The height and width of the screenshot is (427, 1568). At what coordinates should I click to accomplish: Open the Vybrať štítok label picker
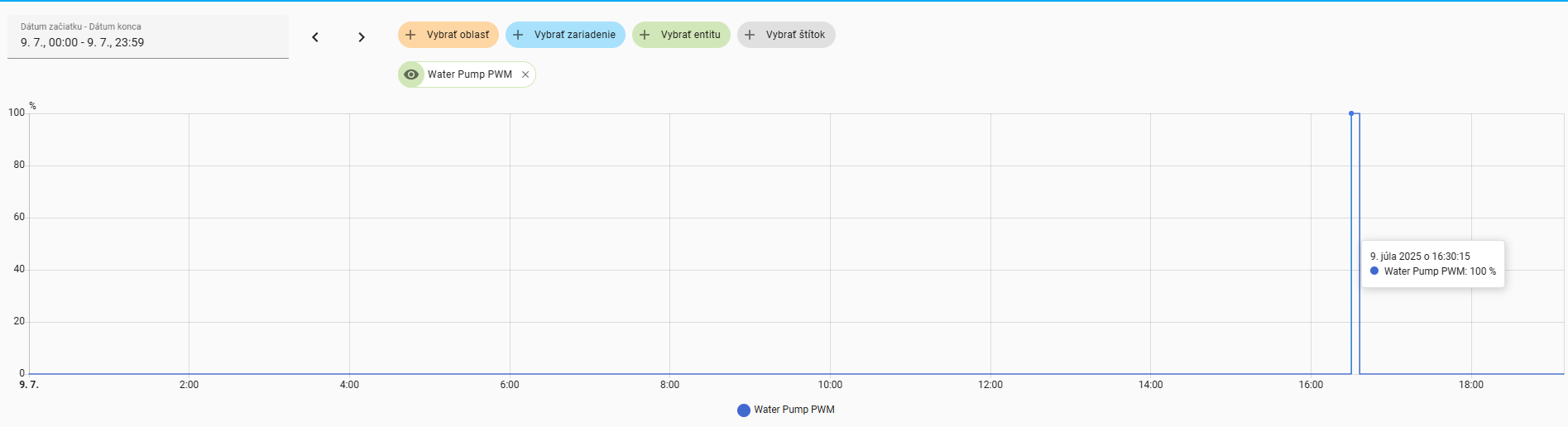(x=786, y=35)
